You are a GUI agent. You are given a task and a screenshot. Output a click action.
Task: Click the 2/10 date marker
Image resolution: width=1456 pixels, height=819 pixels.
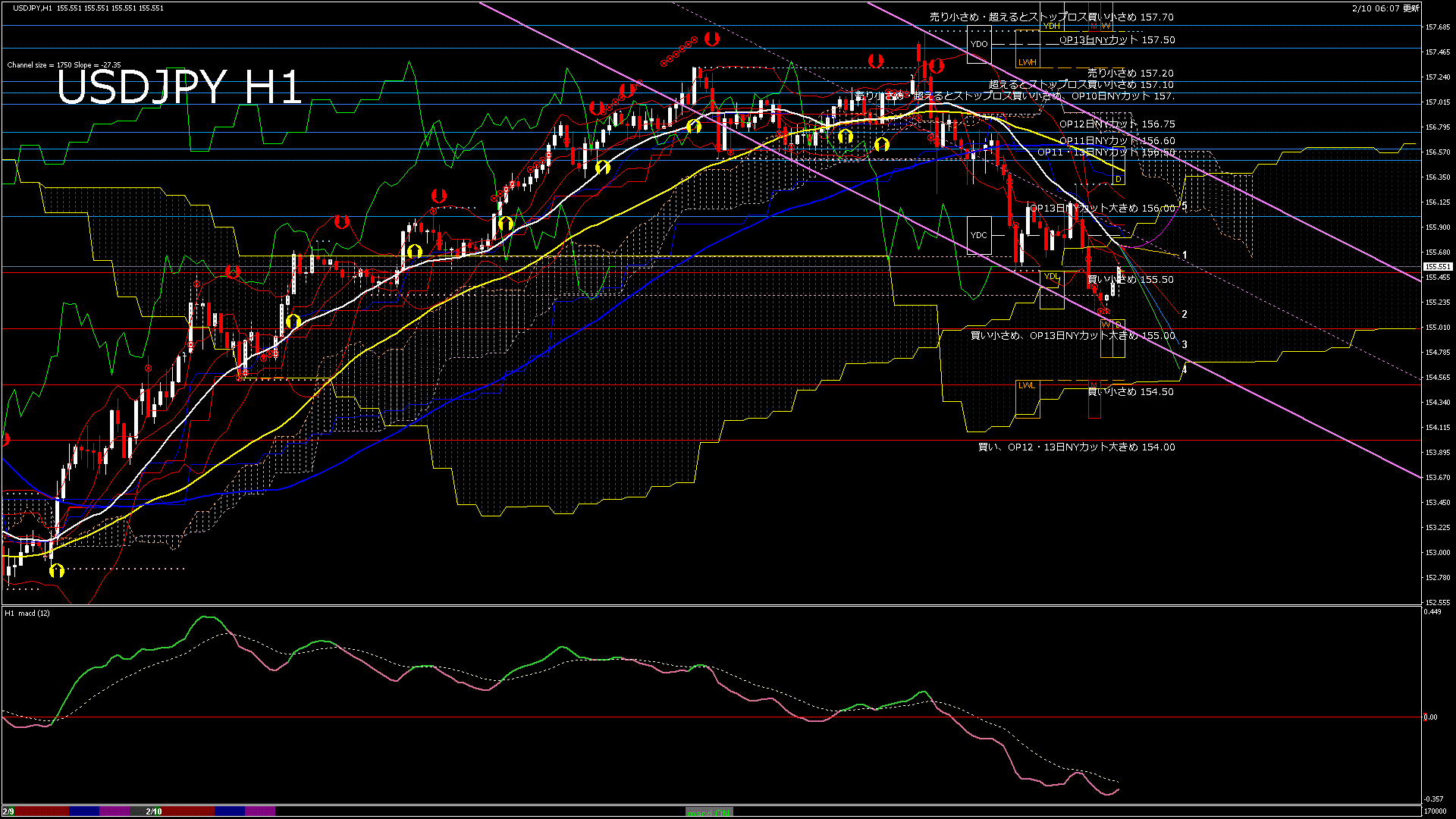[154, 811]
